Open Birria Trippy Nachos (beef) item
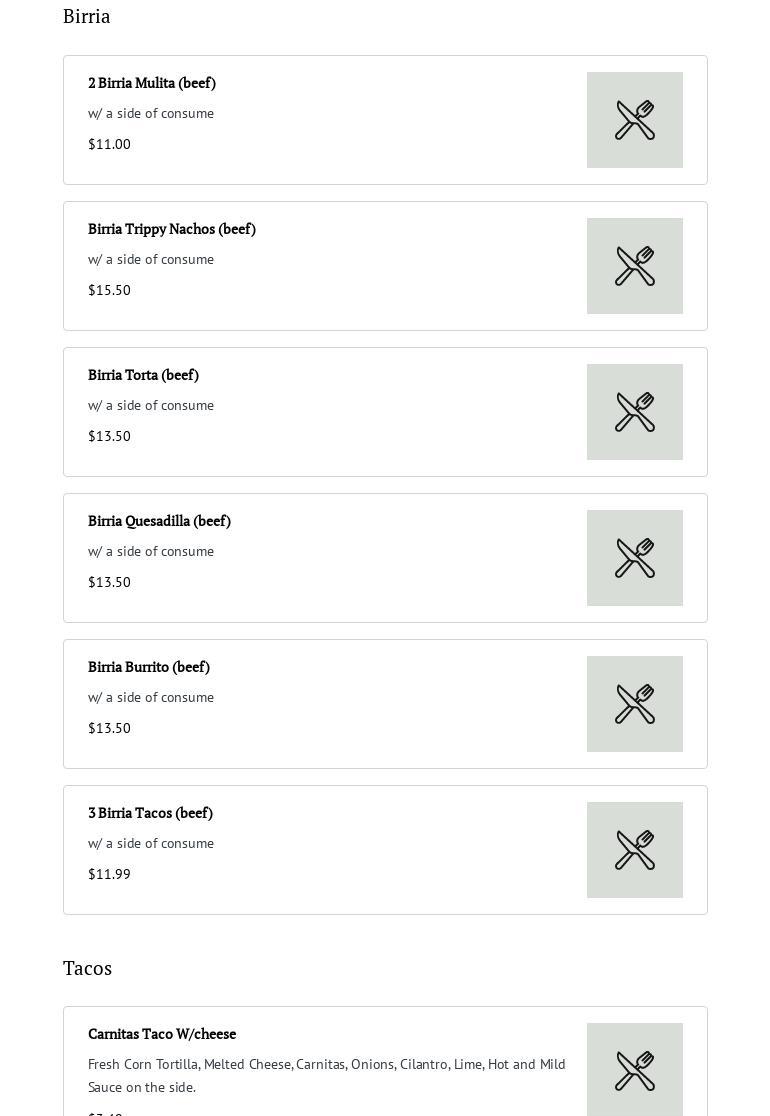The height and width of the screenshot is (1116, 770). (x=172, y=229)
